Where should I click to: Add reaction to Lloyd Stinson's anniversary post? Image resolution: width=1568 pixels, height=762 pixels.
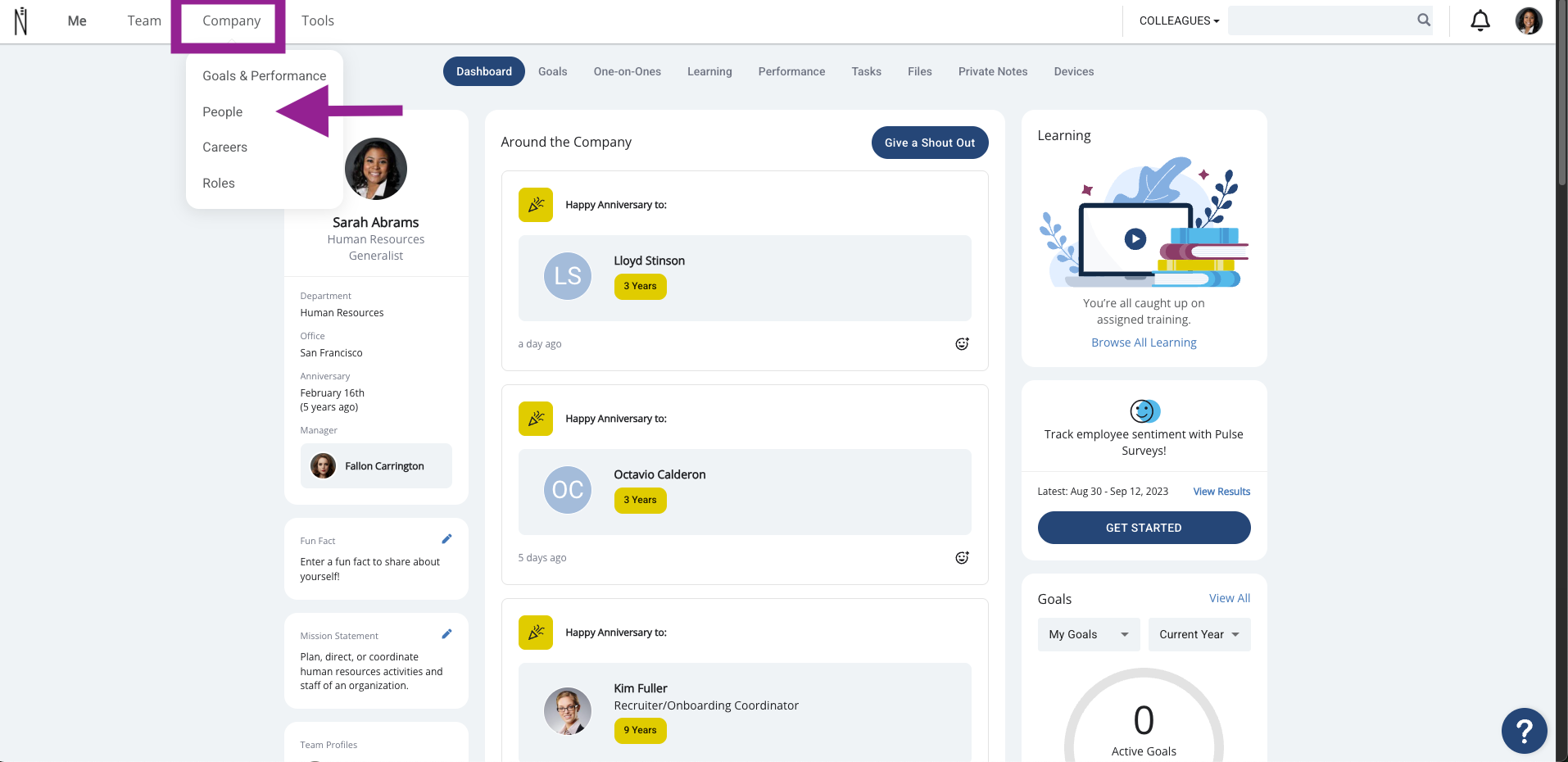(962, 344)
